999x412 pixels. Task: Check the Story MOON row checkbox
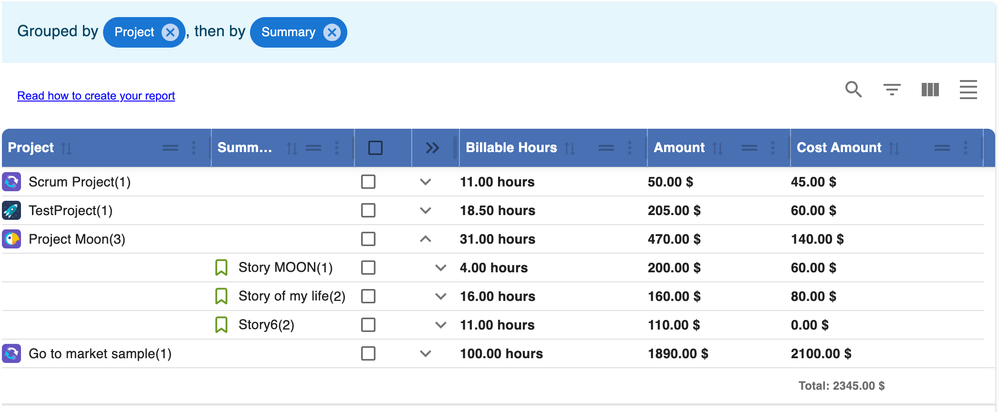[368, 268]
